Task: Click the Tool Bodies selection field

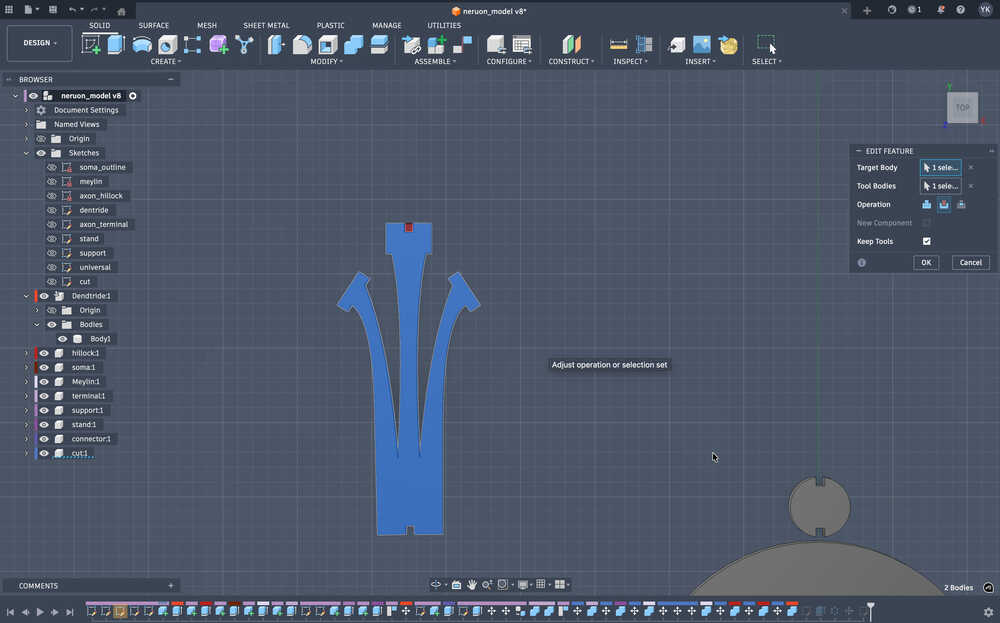Action: pos(941,186)
